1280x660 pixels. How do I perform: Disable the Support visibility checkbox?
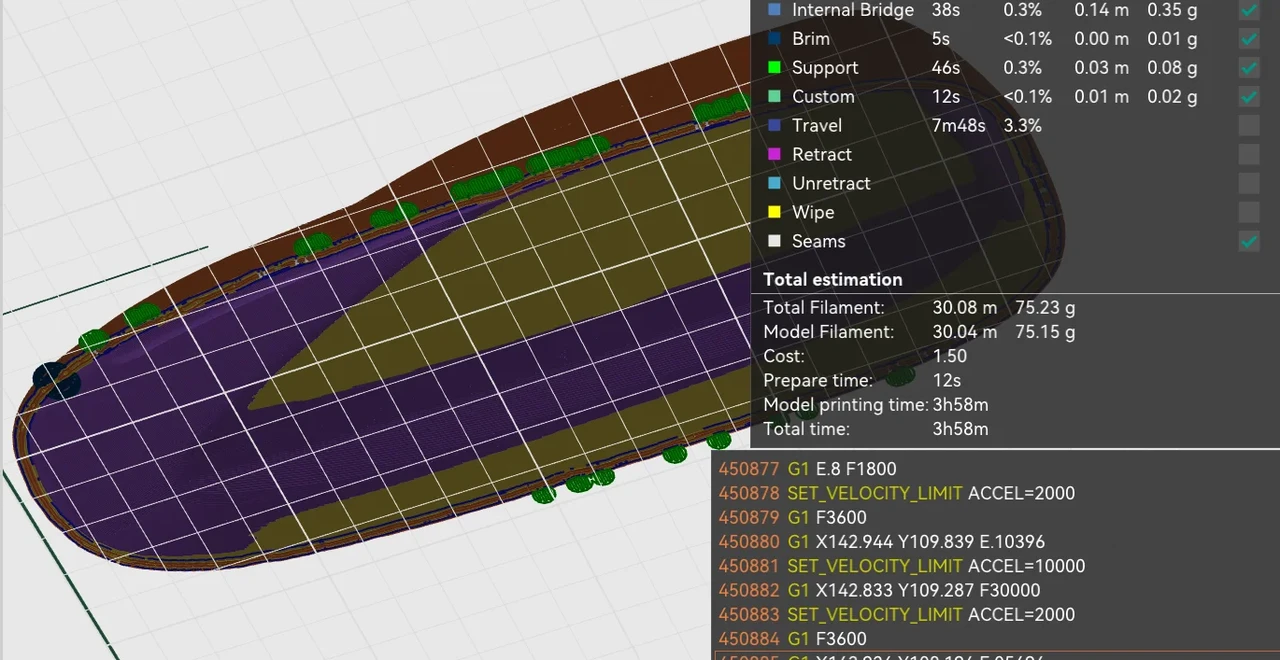(x=1249, y=68)
